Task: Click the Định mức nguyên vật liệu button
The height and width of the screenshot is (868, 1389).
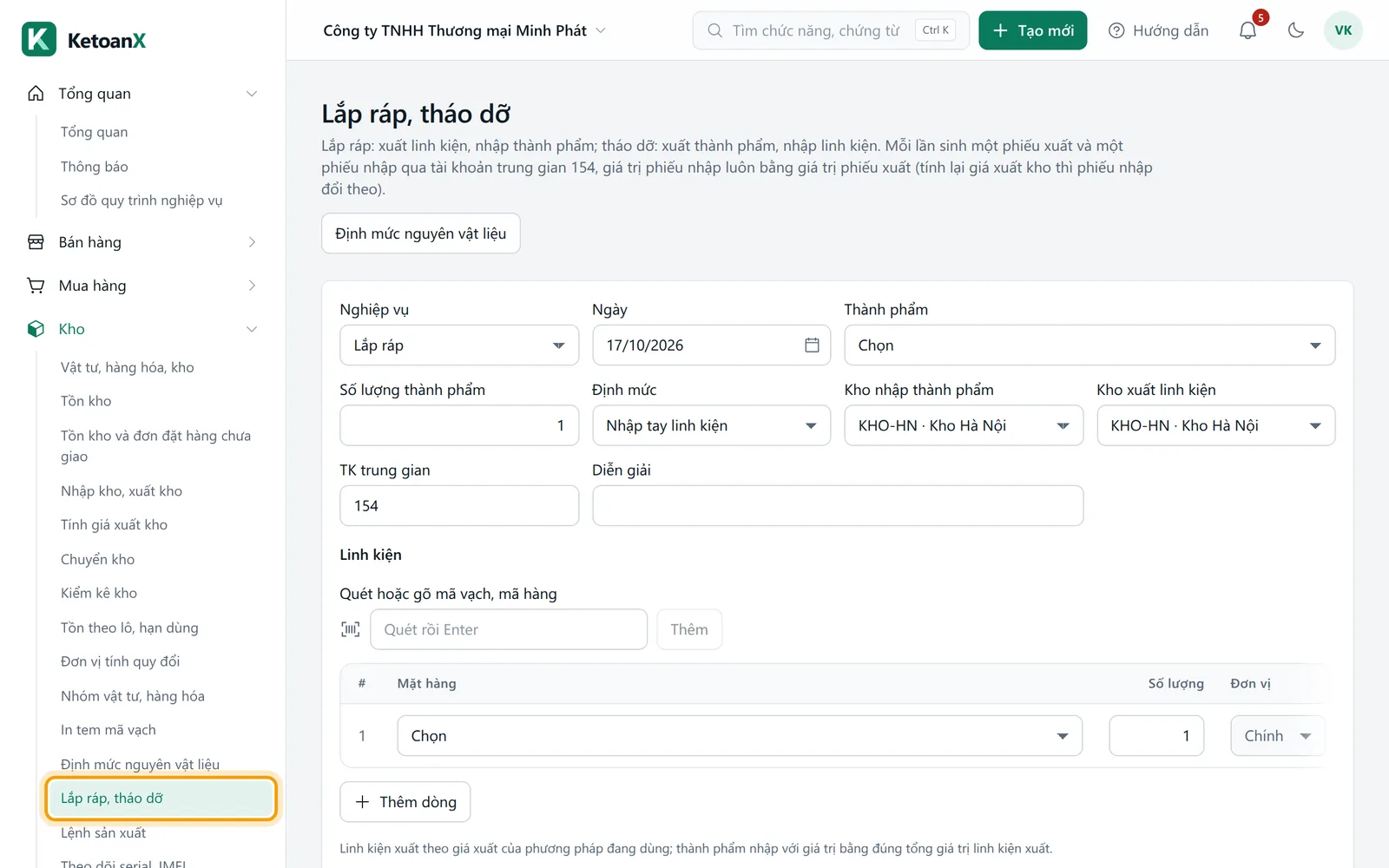Action: [421, 233]
